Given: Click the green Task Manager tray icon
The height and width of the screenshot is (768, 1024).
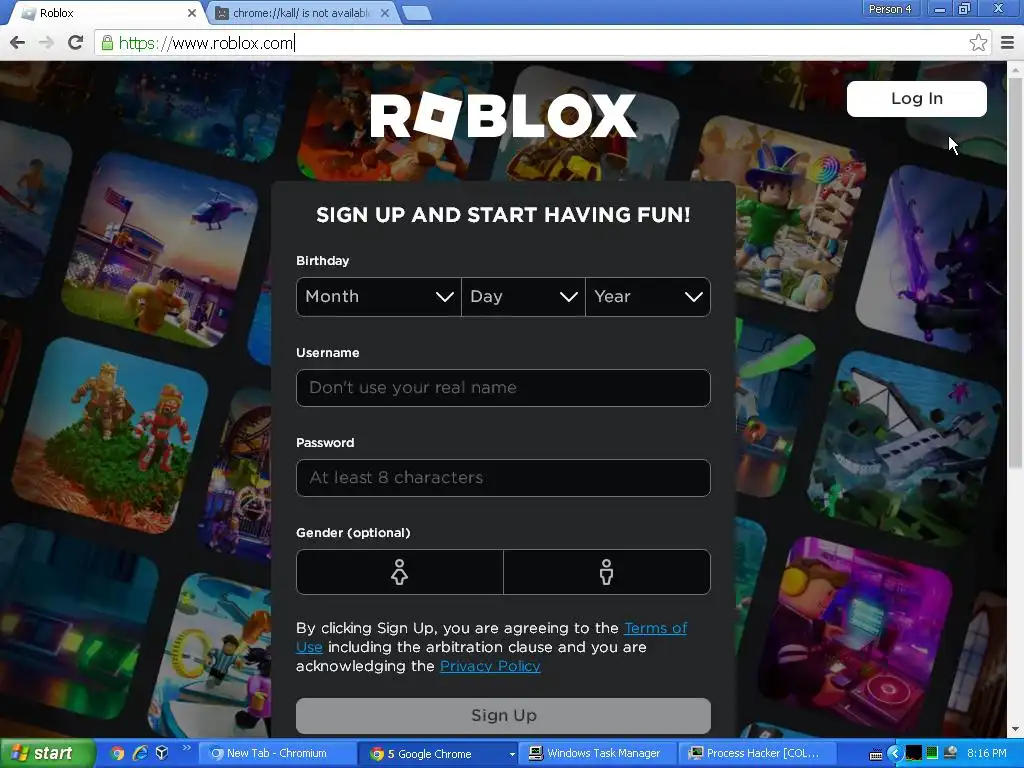Looking at the screenshot, I should (x=932, y=753).
